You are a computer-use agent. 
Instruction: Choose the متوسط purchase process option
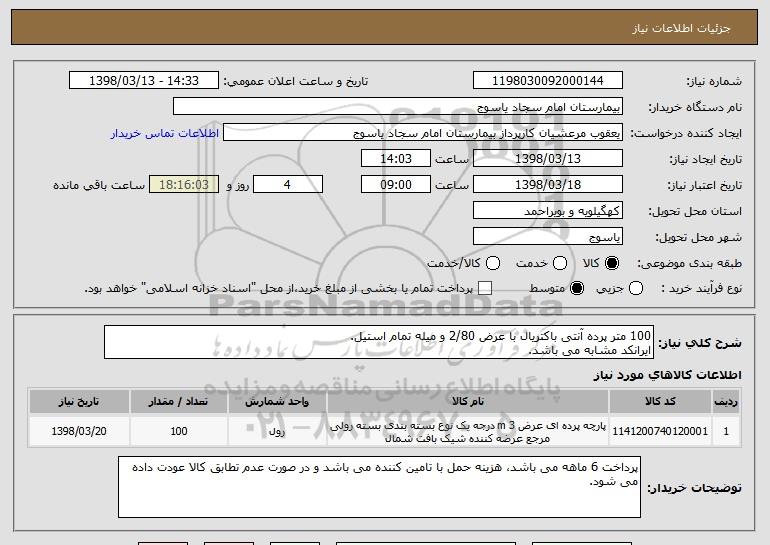pos(577,288)
